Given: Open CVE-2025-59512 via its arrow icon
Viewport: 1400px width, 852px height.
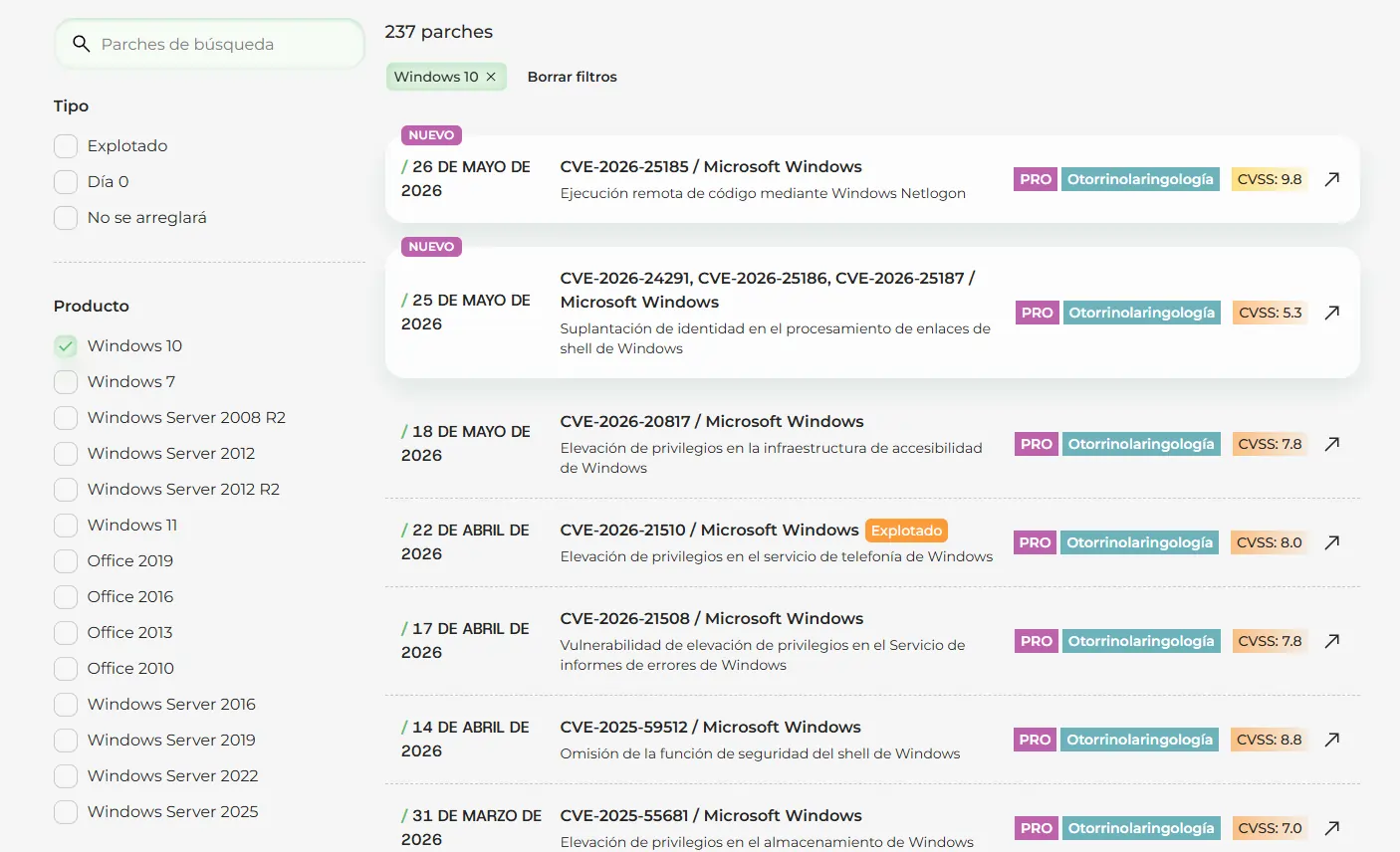Looking at the screenshot, I should click(1332, 740).
